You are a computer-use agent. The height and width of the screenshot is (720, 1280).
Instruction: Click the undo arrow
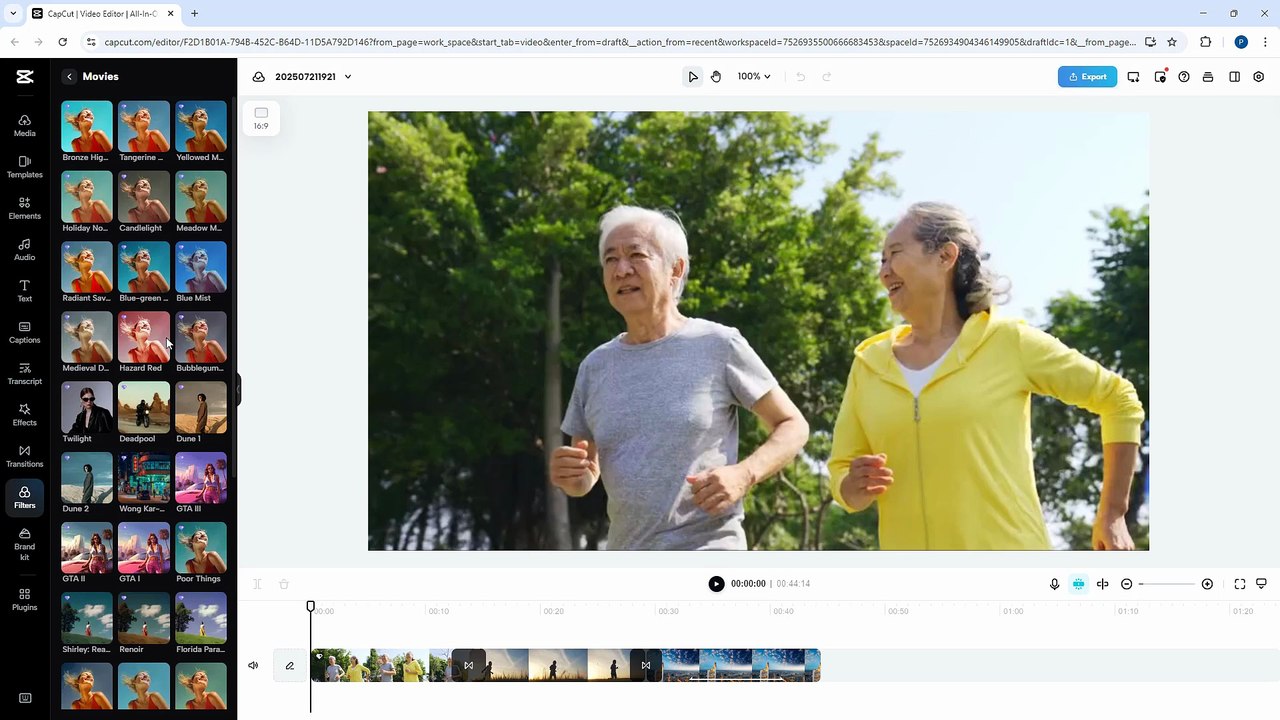[800, 77]
